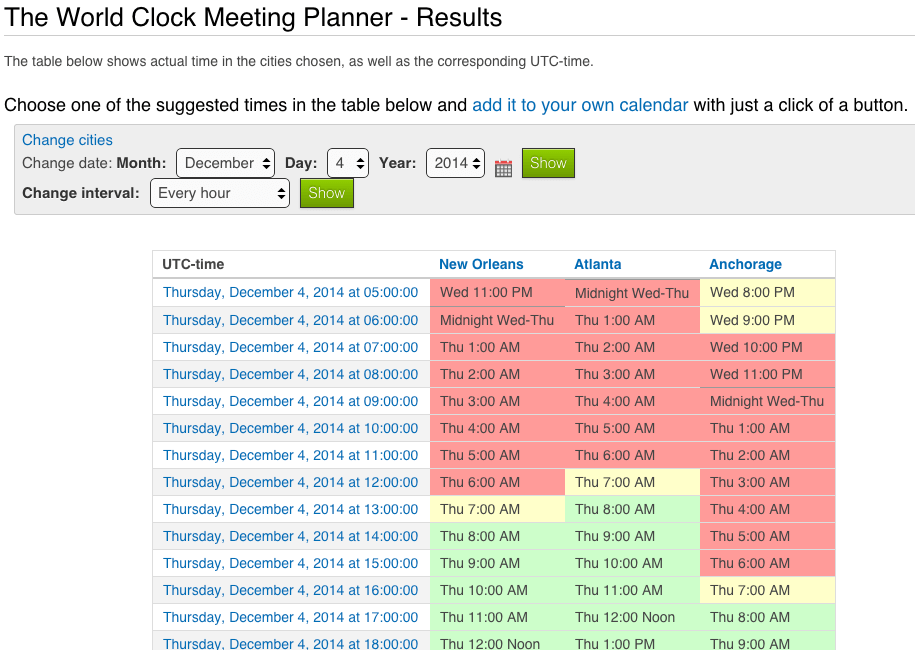
Task: Select the 05:00:00 UTC time row link
Action: point(291,292)
